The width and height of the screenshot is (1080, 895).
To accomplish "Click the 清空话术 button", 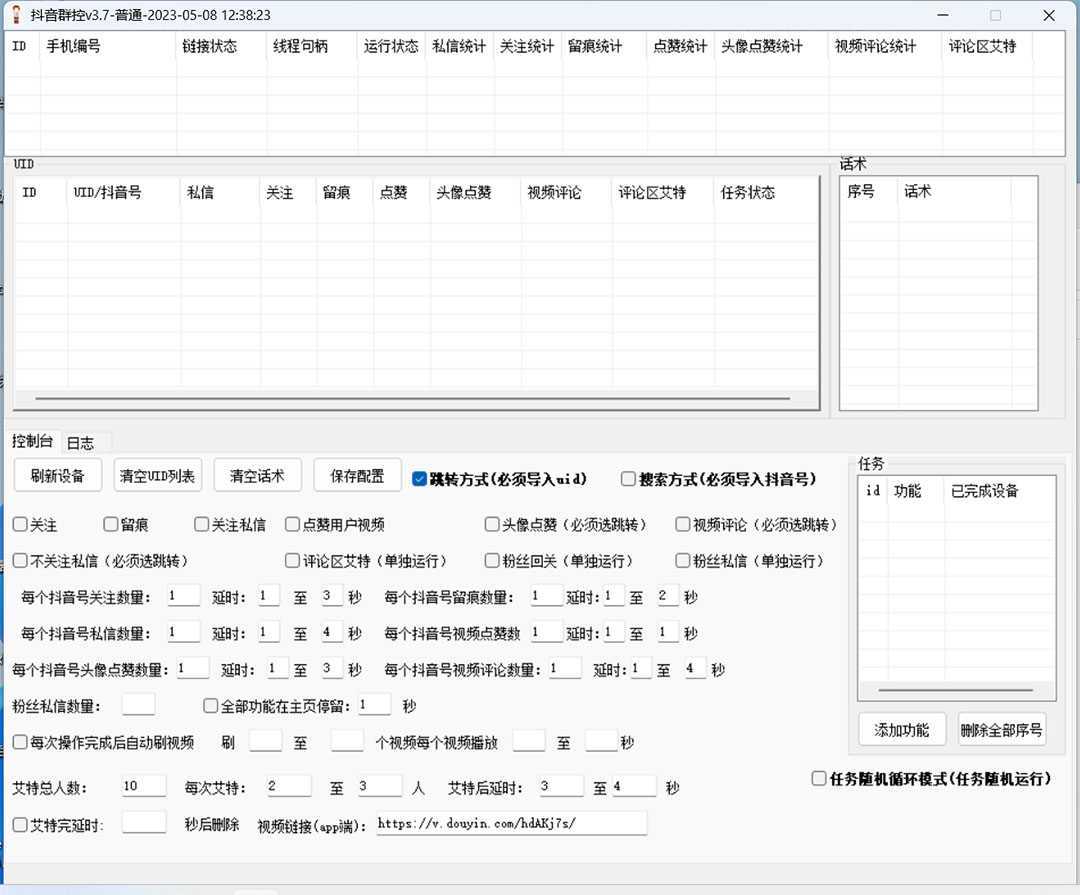I will [x=257, y=476].
